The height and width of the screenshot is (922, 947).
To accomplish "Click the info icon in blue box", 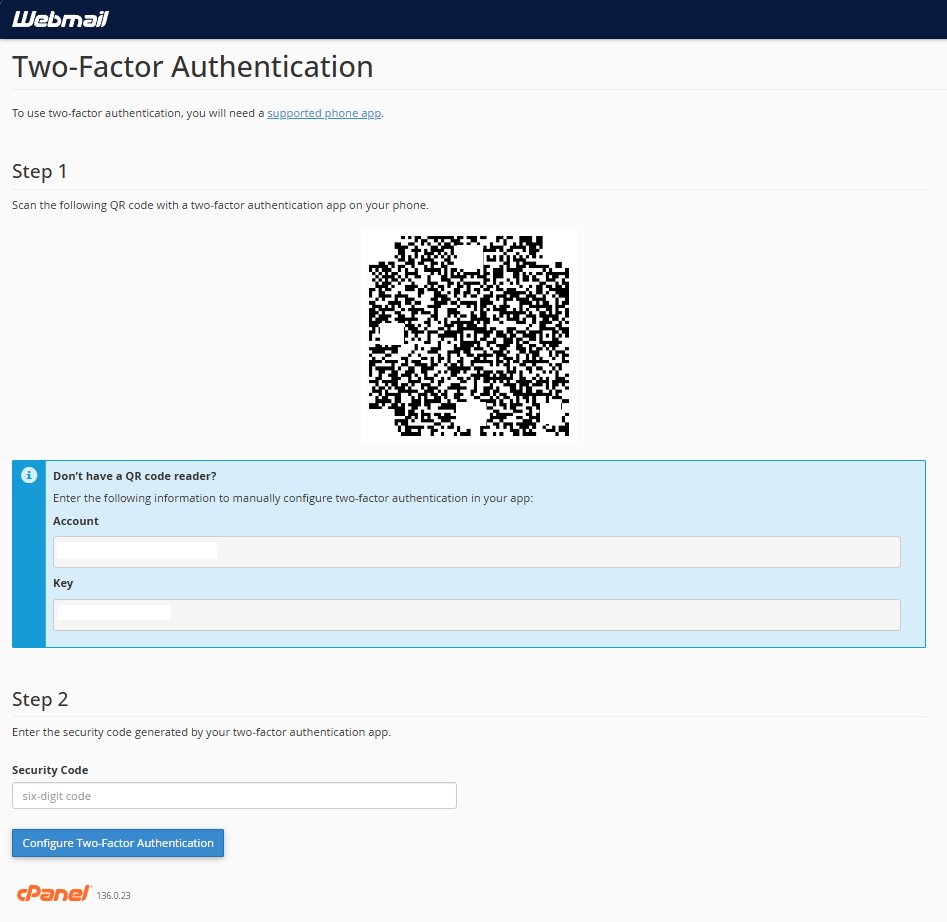I will pos(29,475).
